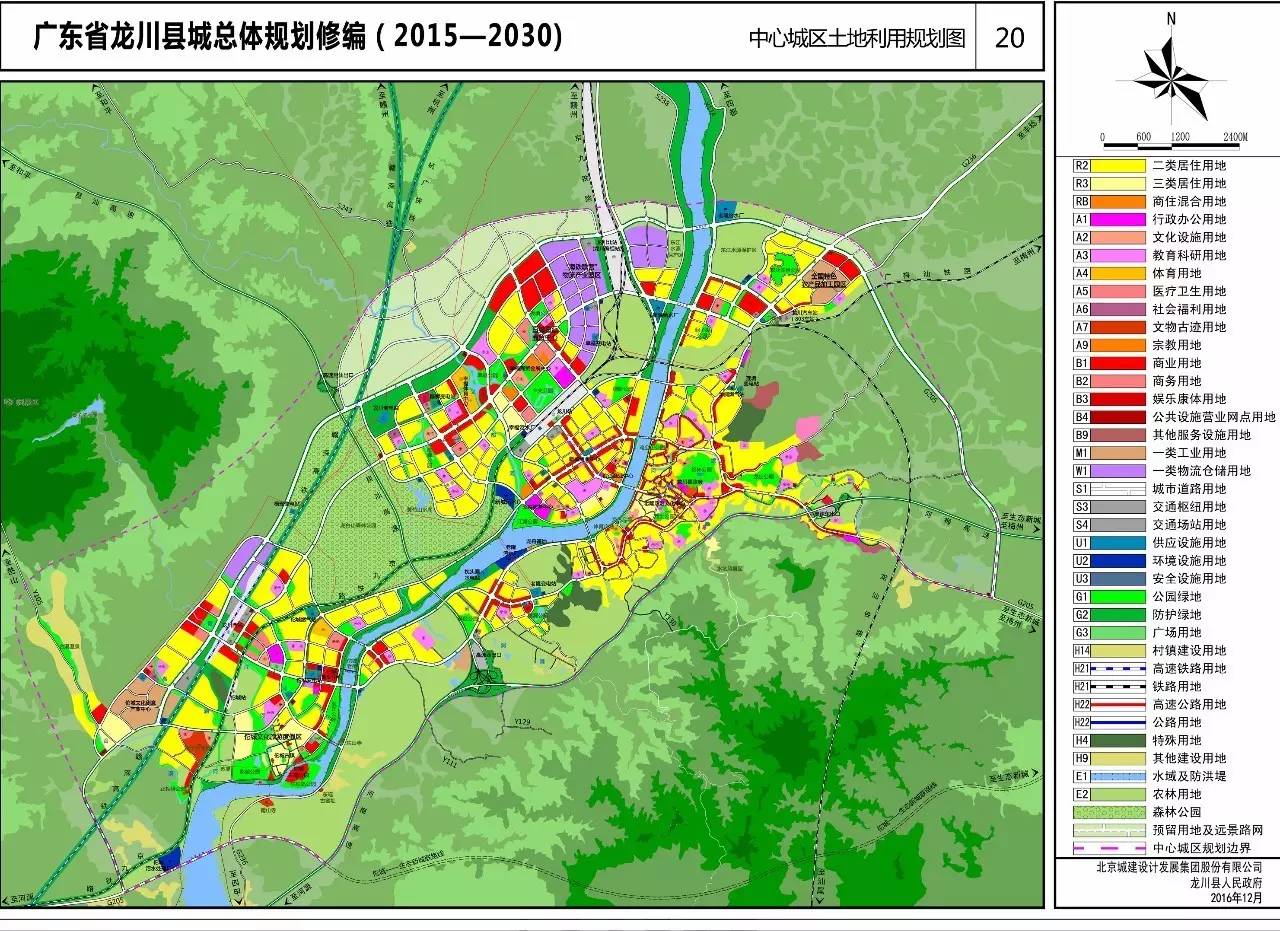Select the S3 交通枢纽用地 gray swatch
This screenshot has width=1280, height=931.
[x=1118, y=508]
